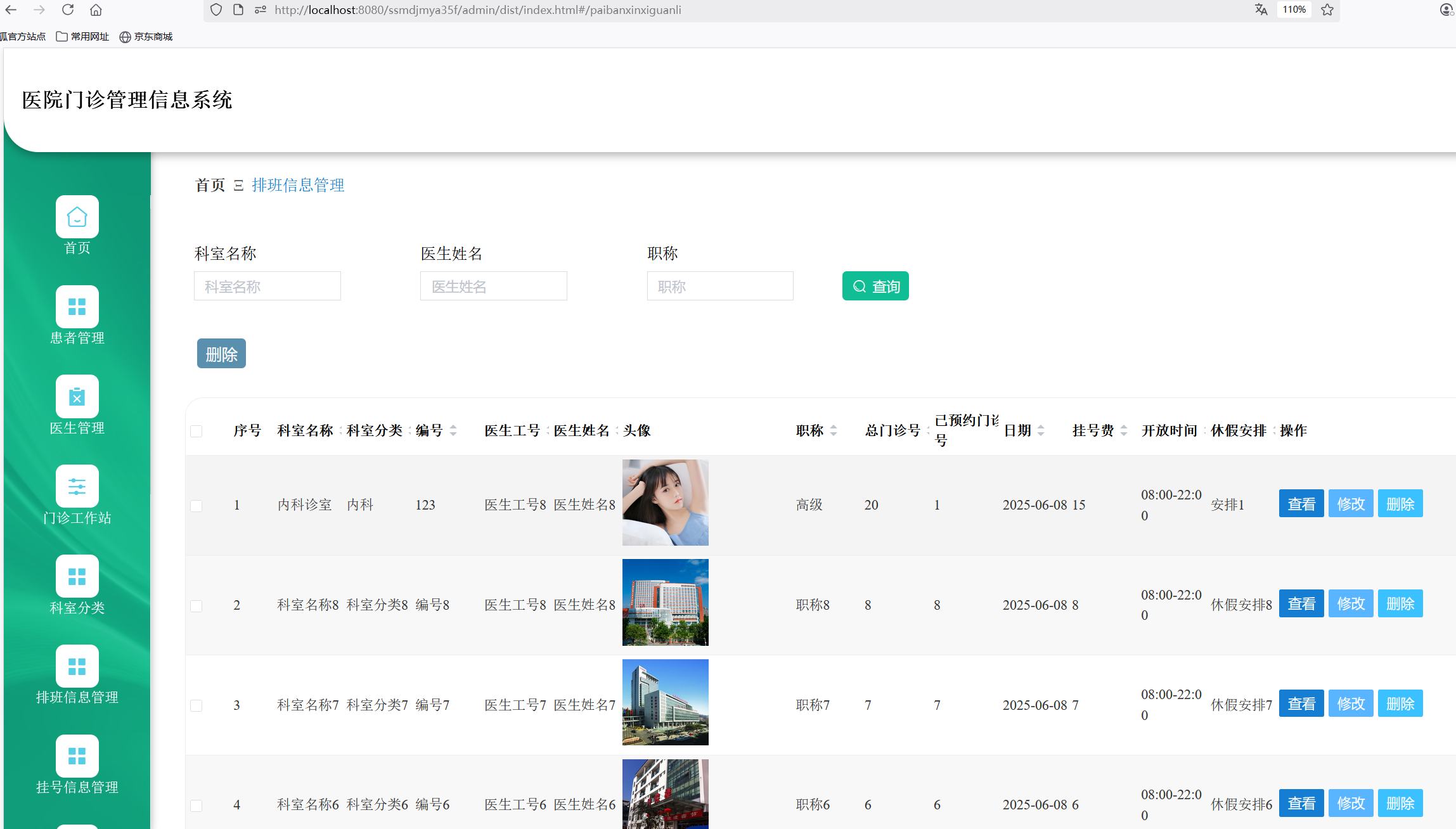This screenshot has width=1456, height=829.
Task: Click 修改 for 科室名称8 row
Action: click(x=1350, y=604)
